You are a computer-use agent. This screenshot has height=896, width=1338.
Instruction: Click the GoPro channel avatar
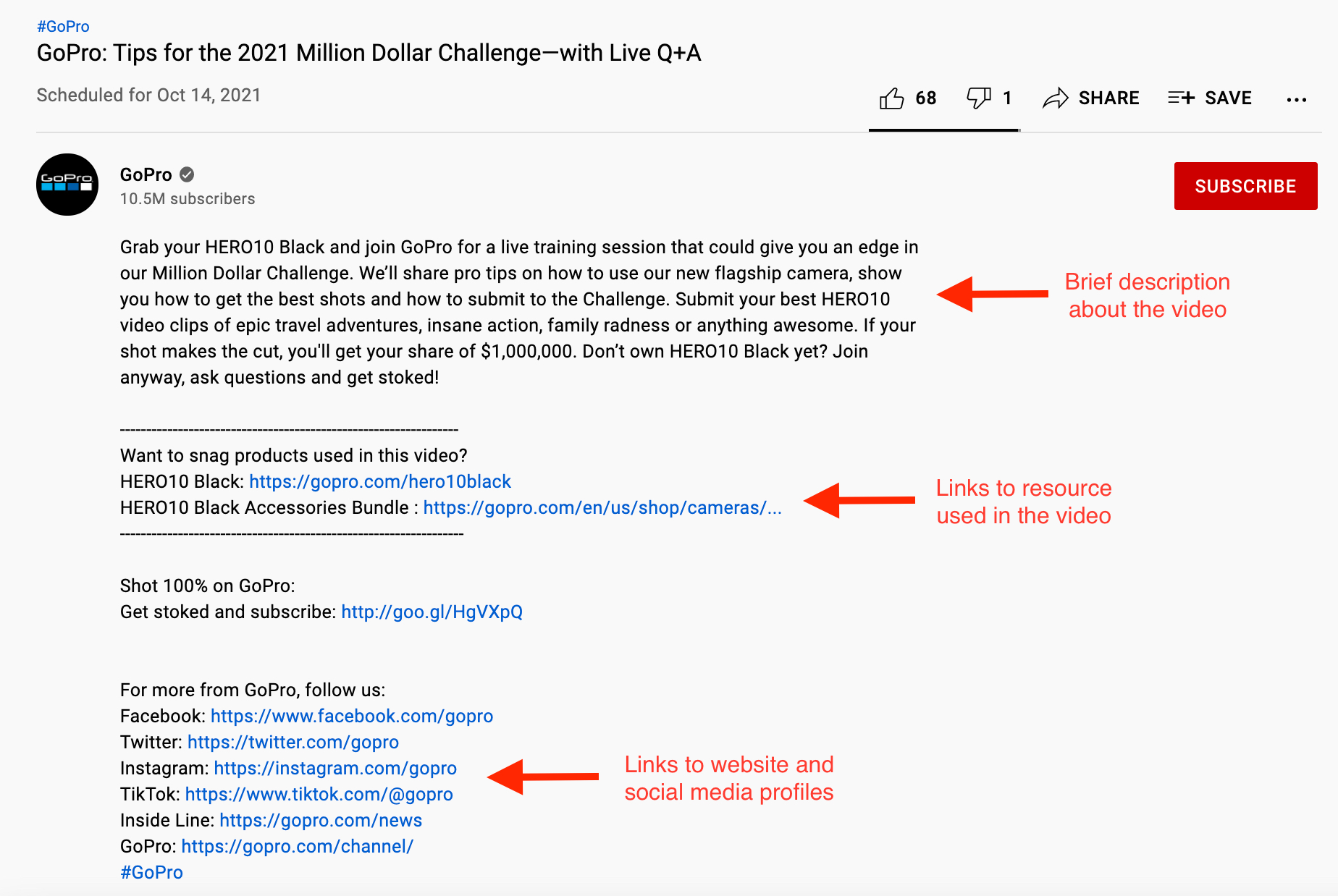coord(67,185)
